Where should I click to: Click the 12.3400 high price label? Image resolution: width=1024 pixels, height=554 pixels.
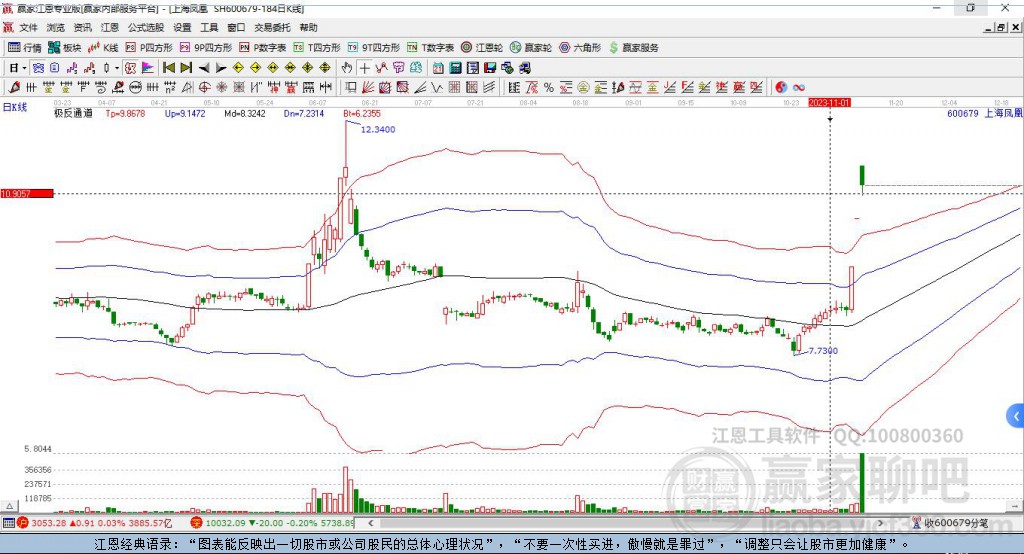tap(377, 129)
